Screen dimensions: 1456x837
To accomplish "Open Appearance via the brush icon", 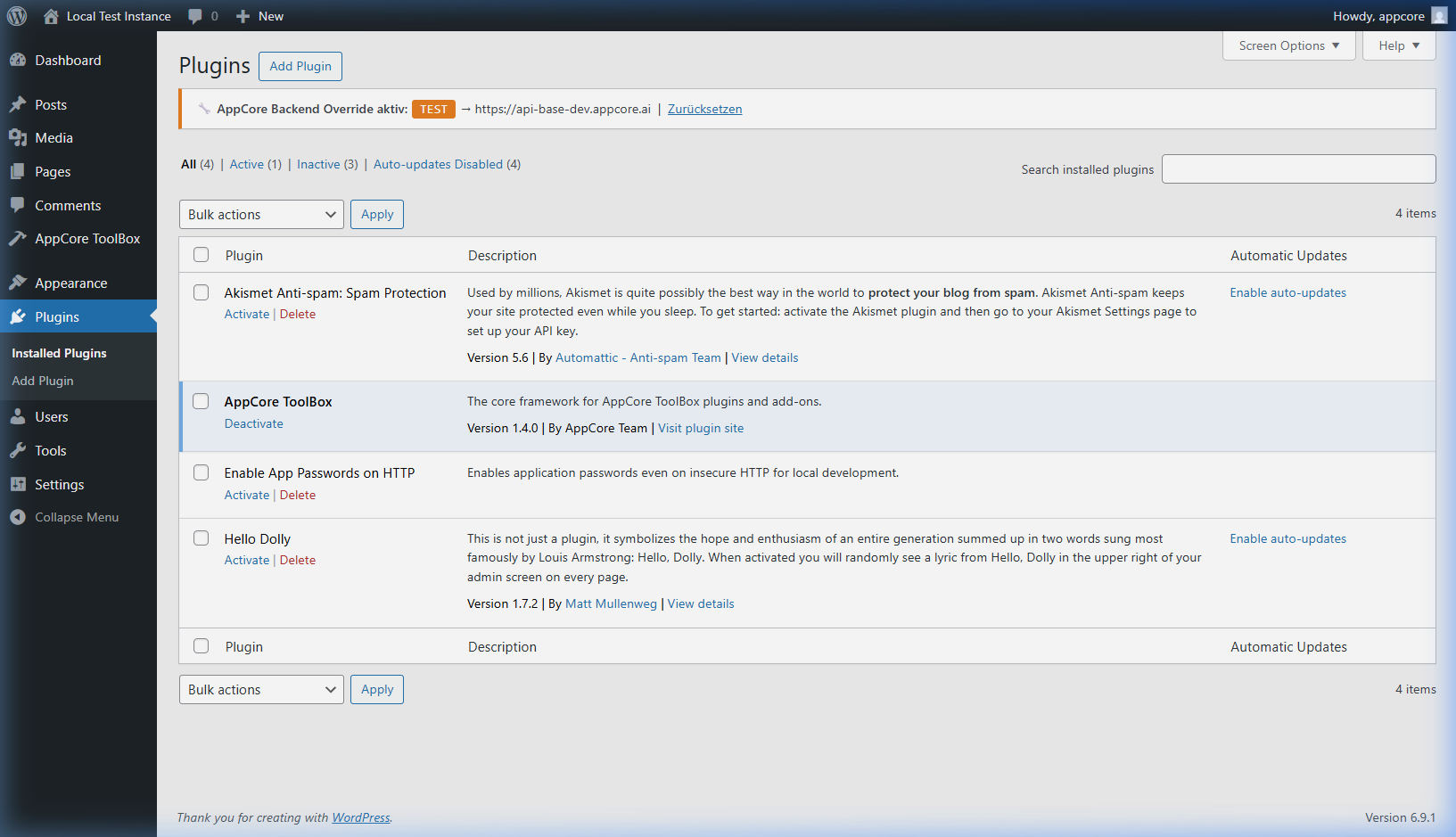I will pos(20,283).
